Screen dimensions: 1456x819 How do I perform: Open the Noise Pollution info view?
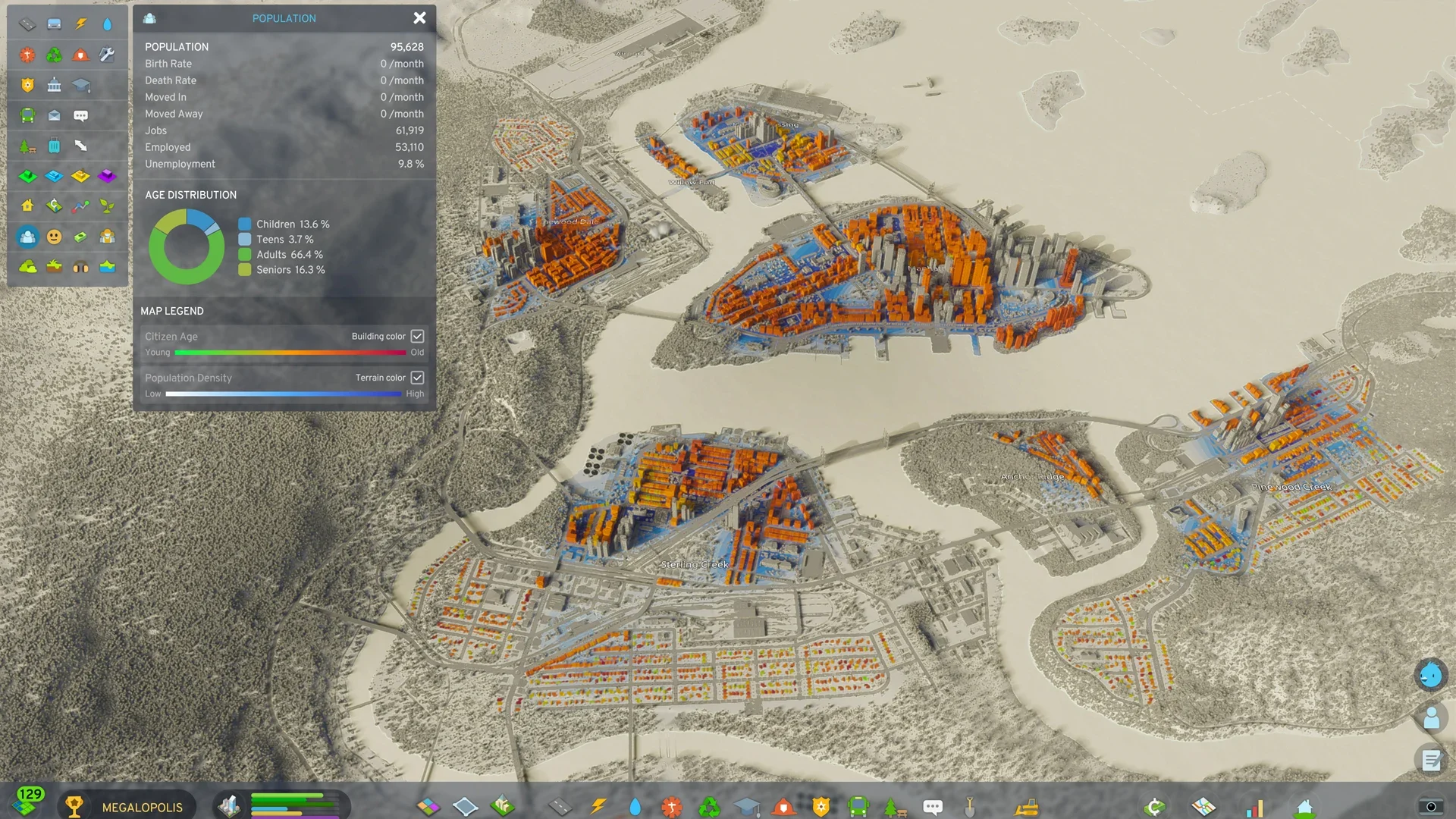(x=80, y=266)
